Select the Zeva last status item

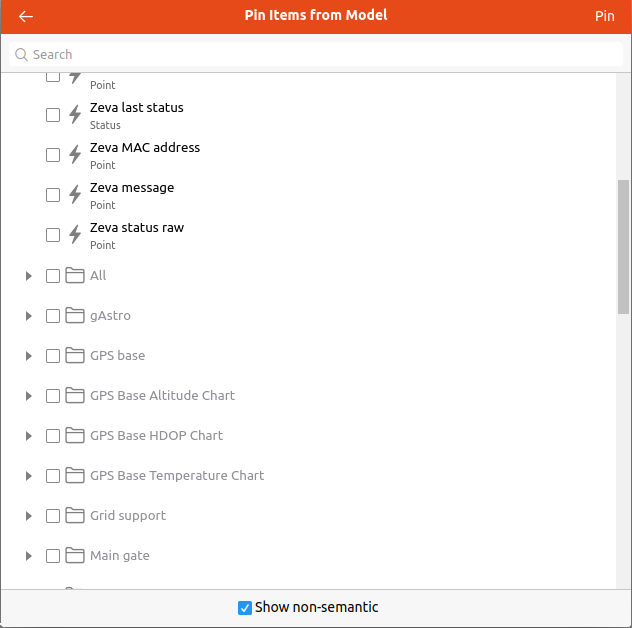(x=136, y=108)
